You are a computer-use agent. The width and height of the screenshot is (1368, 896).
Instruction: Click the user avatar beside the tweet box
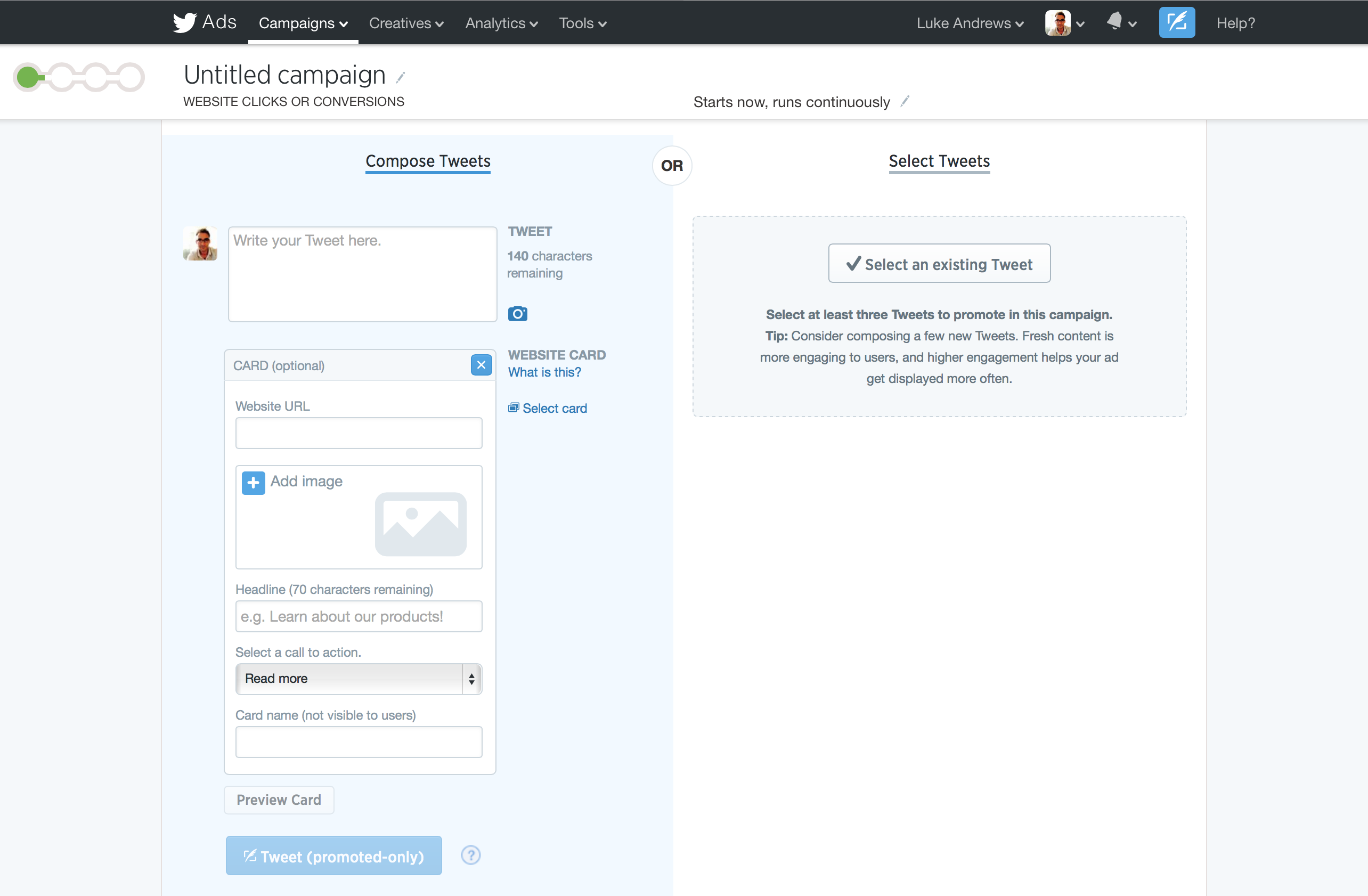click(x=200, y=243)
